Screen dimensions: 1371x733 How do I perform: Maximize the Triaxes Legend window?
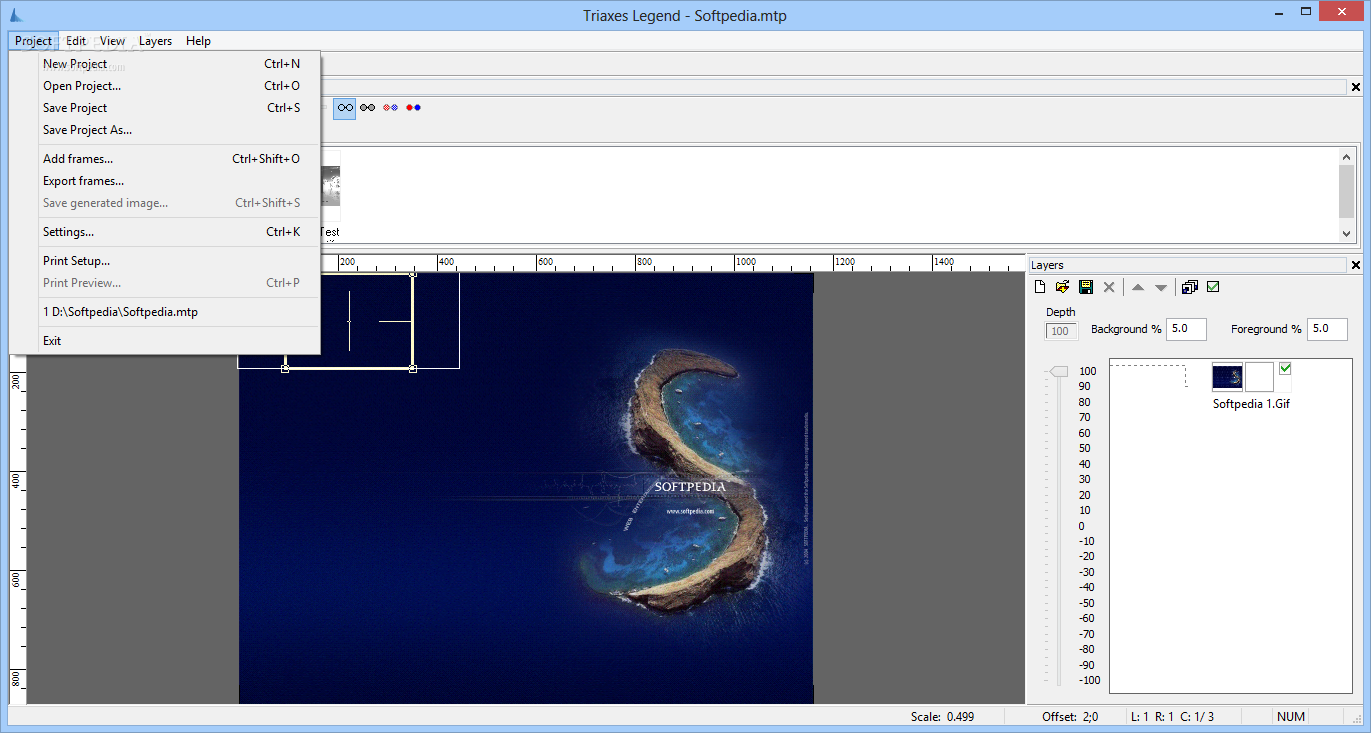pos(1308,14)
